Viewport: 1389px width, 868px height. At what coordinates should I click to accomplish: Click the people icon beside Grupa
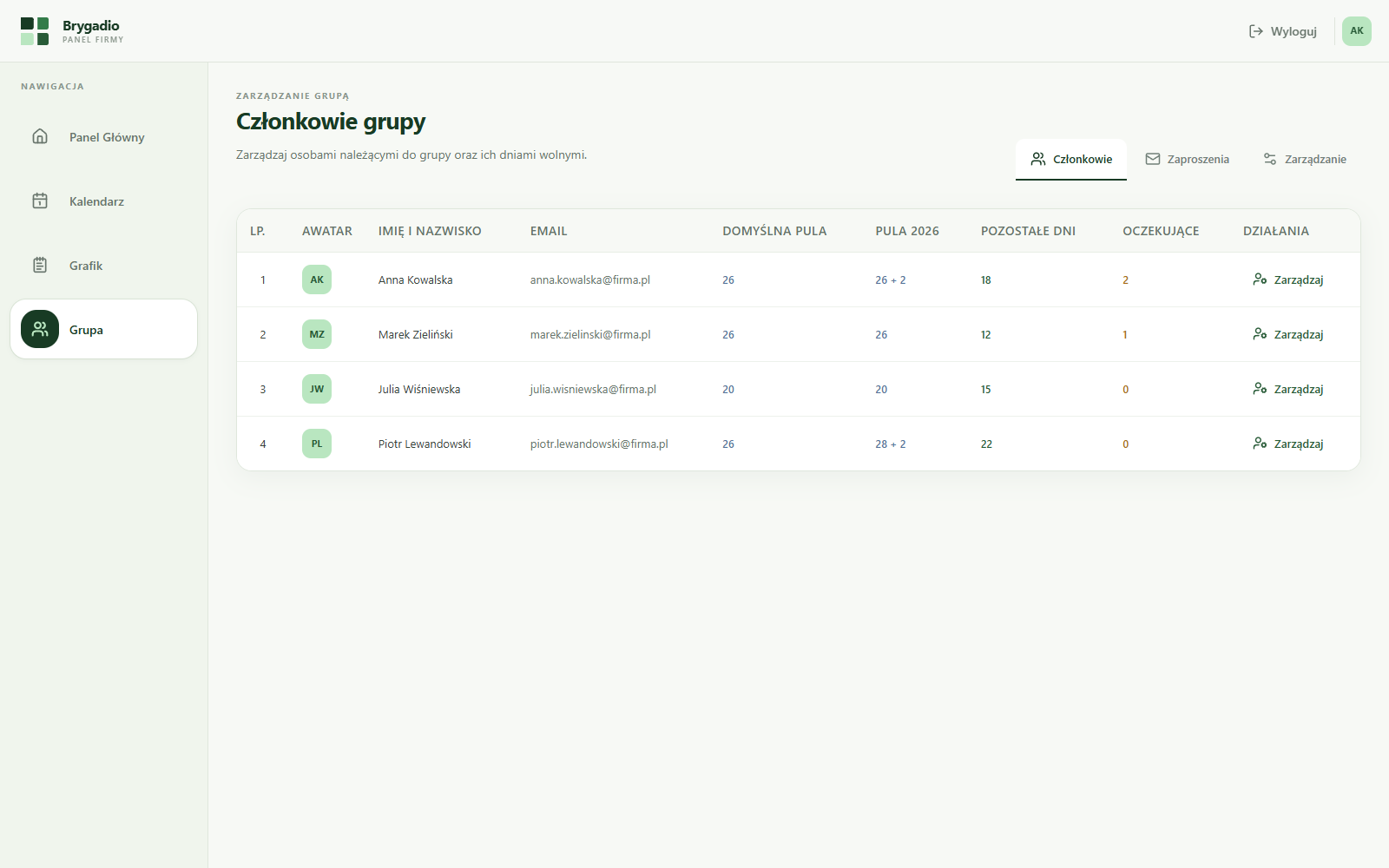pos(40,329)
